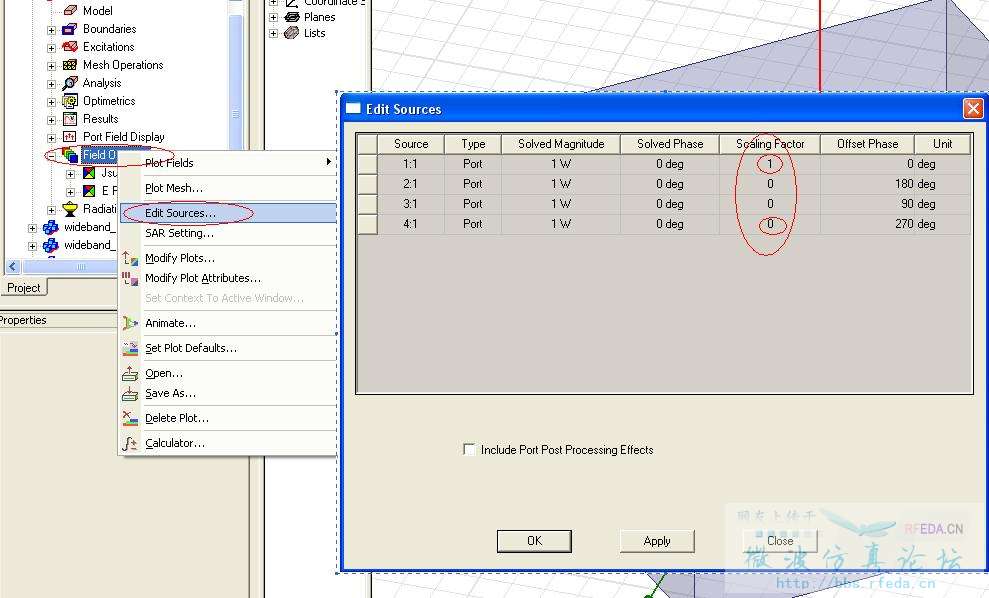
Task: Click the first wideband design icon
Action: tap(51, 227)
